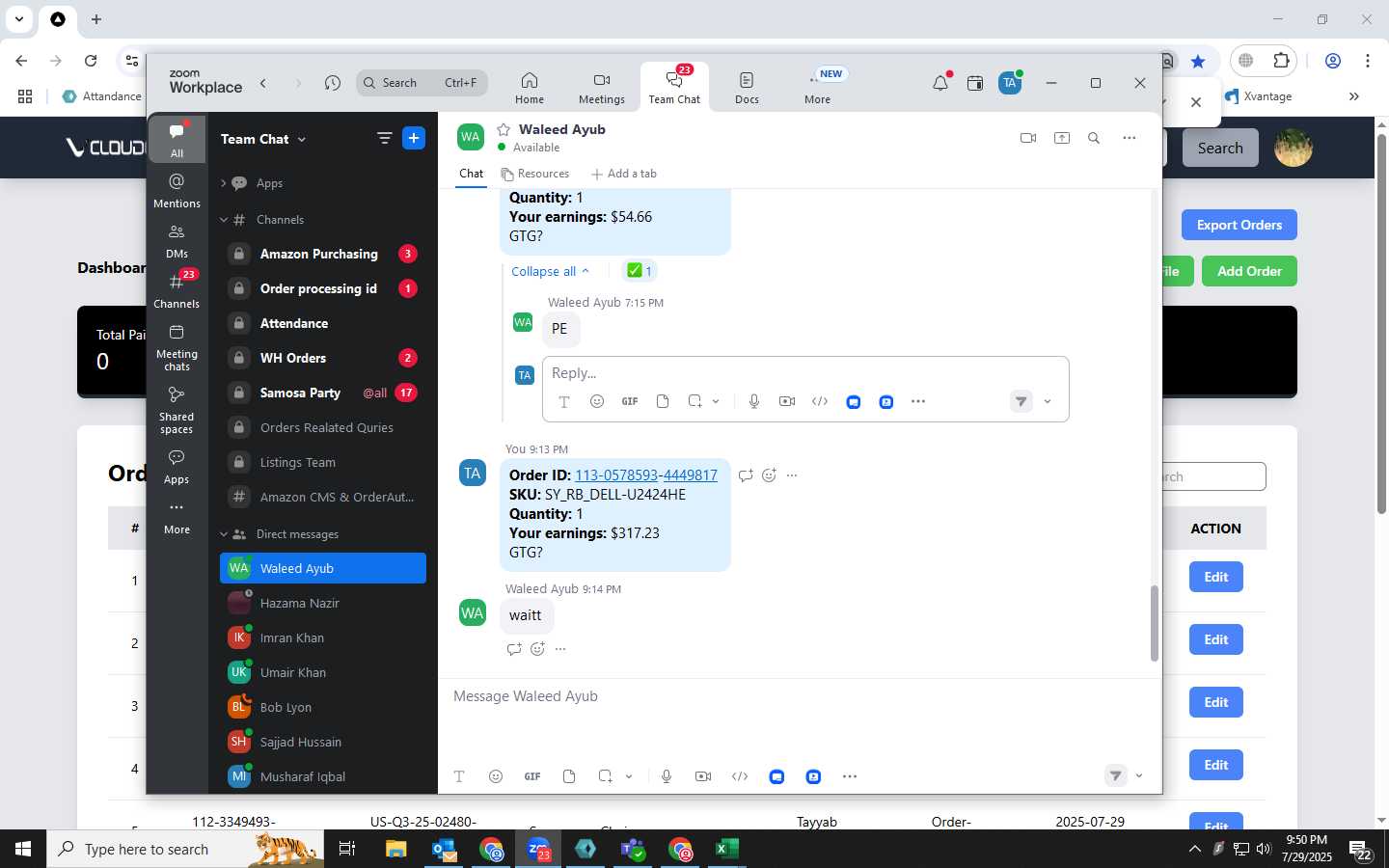Search within the Waleed Ayub chat
1389x868 pixels.
coord(1094,138)
